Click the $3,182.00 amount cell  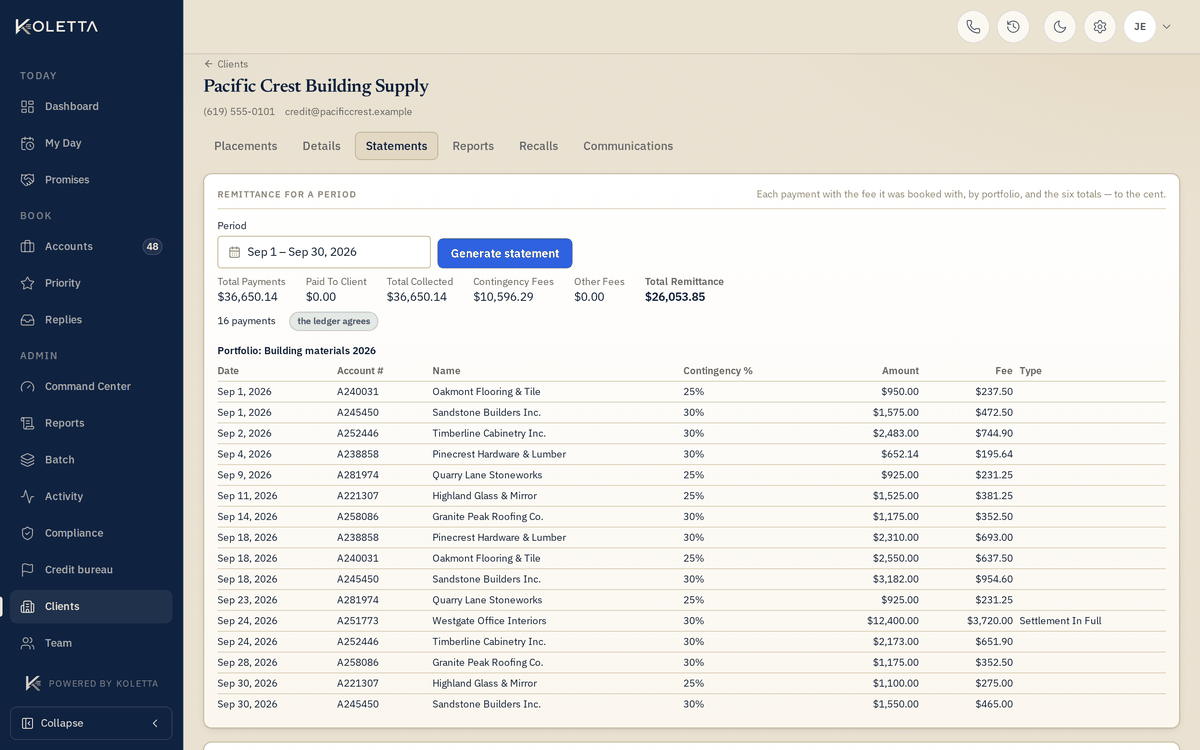[895, 579]
